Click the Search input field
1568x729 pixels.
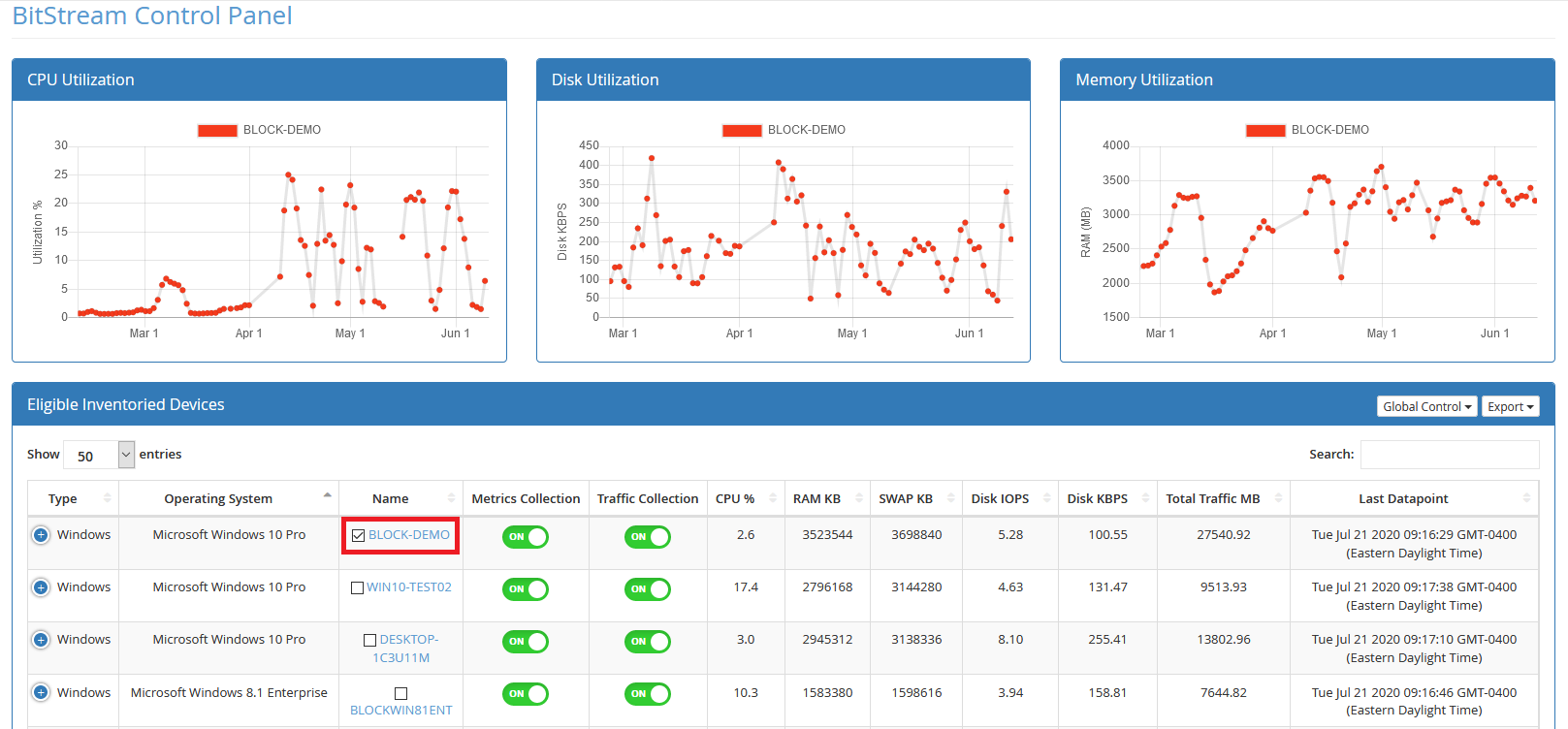pos(1449,455)
